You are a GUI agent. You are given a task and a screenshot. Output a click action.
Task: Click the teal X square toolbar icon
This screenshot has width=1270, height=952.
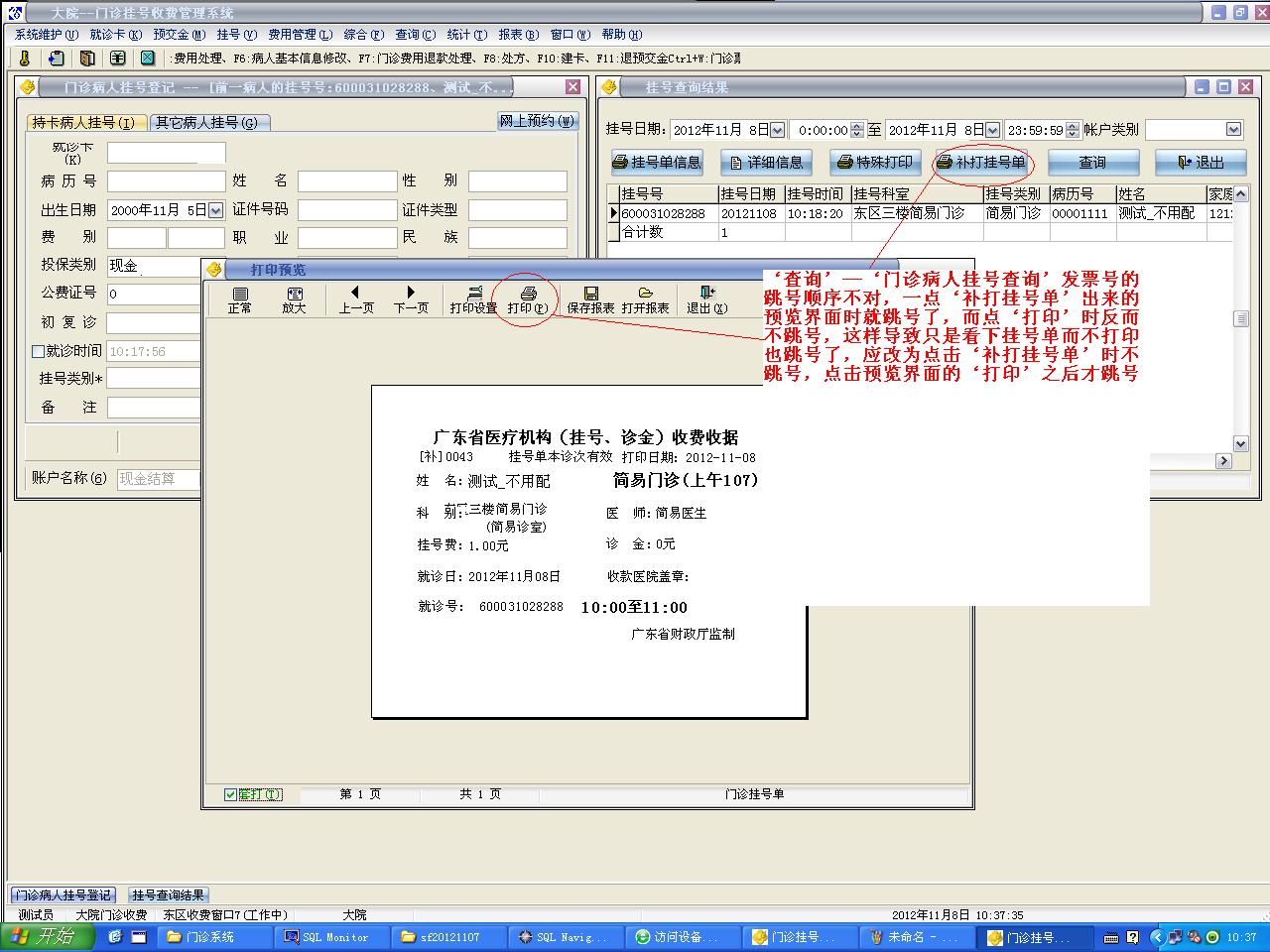pos(148,59)
